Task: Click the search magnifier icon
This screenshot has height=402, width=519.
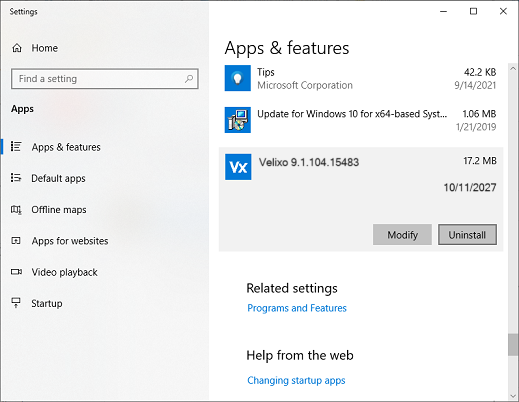Action: [x=189, y=79]
